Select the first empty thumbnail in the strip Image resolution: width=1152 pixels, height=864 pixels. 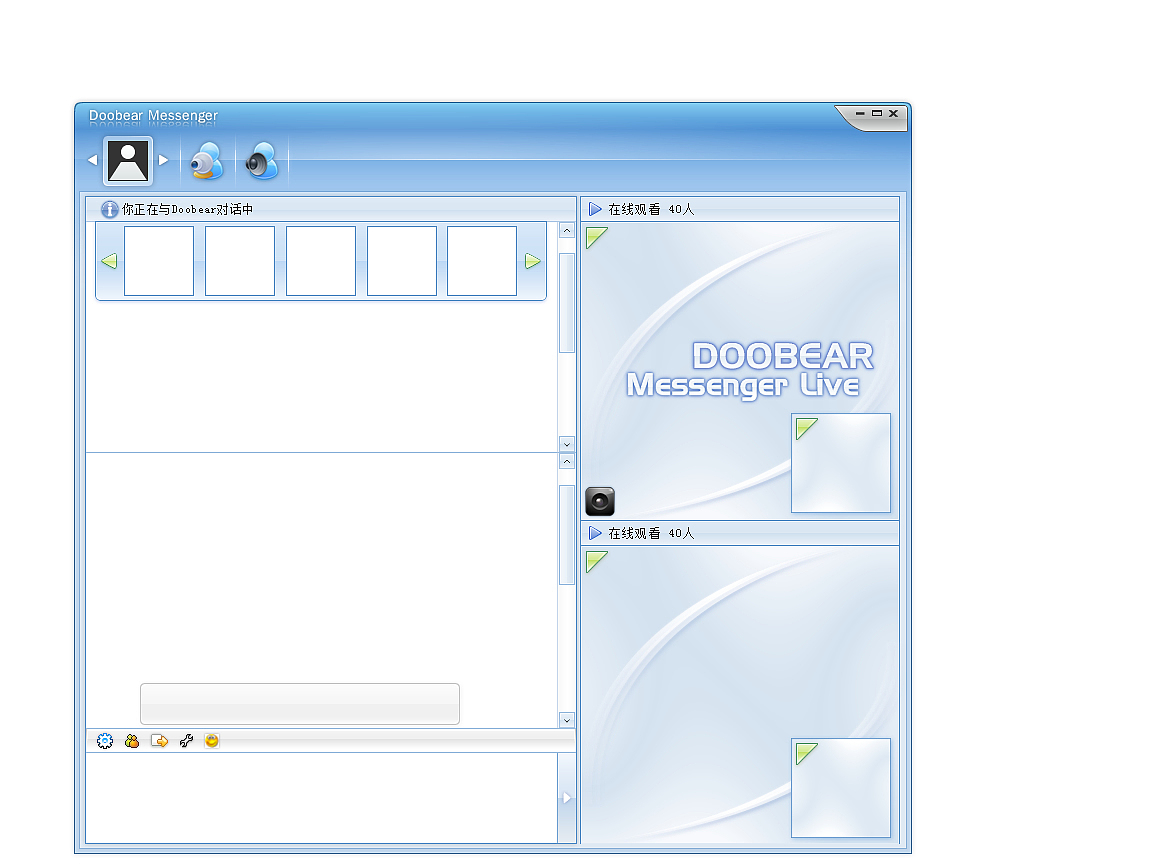tap(159, 261)
